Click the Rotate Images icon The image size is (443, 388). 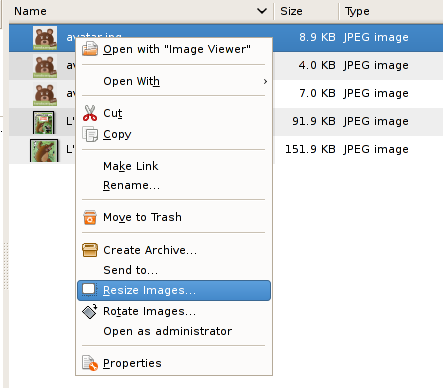[90, 311]
